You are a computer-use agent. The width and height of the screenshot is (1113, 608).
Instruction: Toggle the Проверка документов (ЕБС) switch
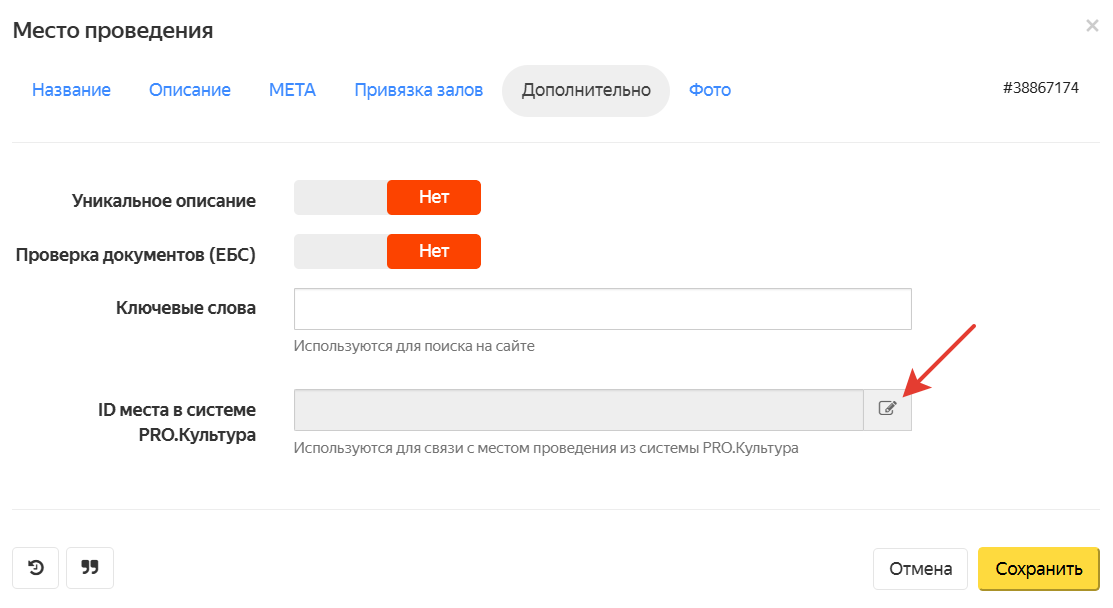click(387, 252)
